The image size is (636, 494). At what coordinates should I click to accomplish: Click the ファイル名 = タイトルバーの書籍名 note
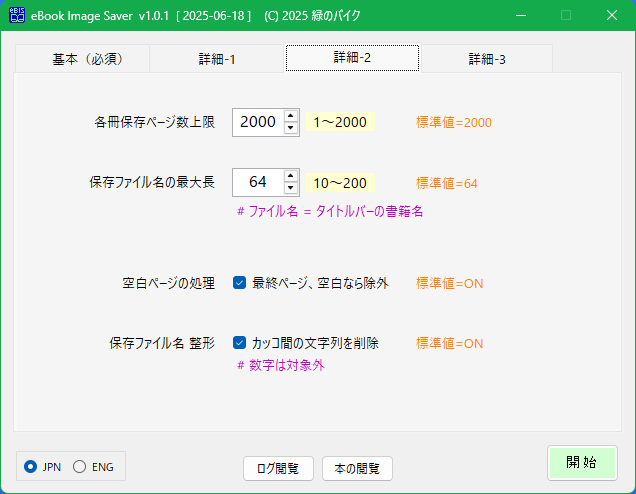(x=330, y=211)
